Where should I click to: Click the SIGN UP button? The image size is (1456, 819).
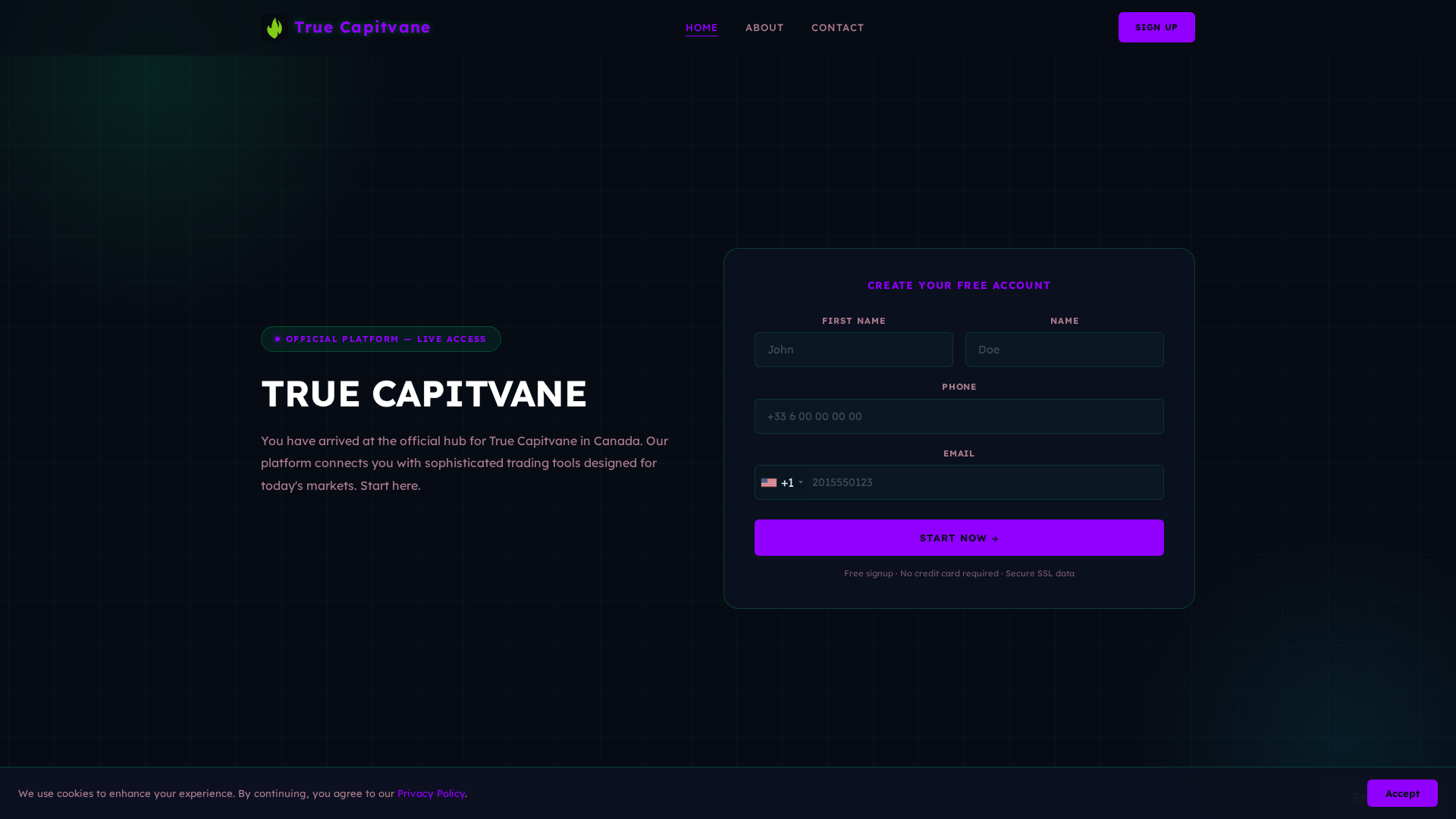tap(1156, 27)
